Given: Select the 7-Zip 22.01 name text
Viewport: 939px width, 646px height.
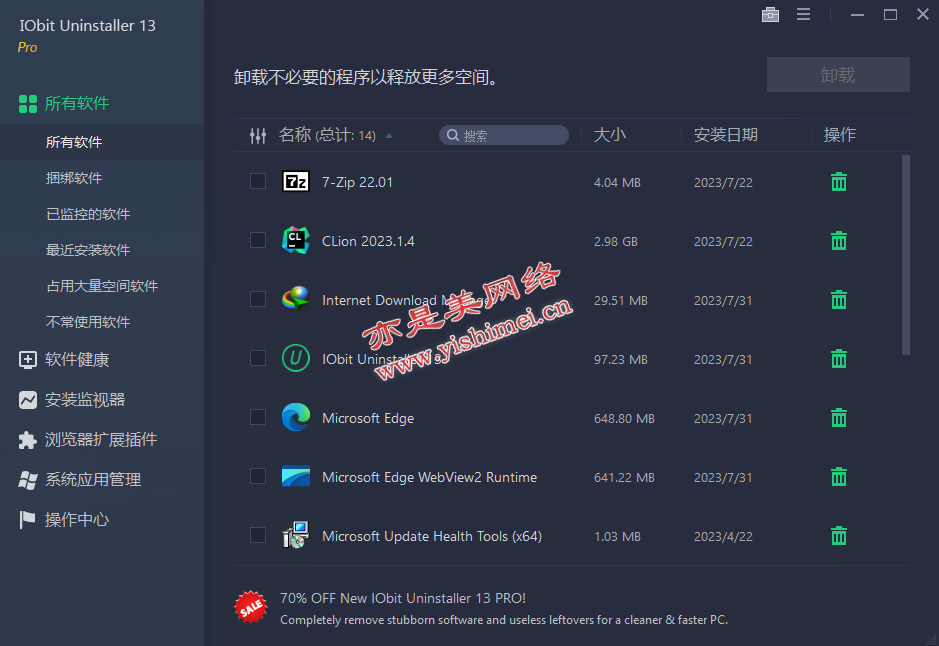Looking at the screenshot, I should (358, 182).
